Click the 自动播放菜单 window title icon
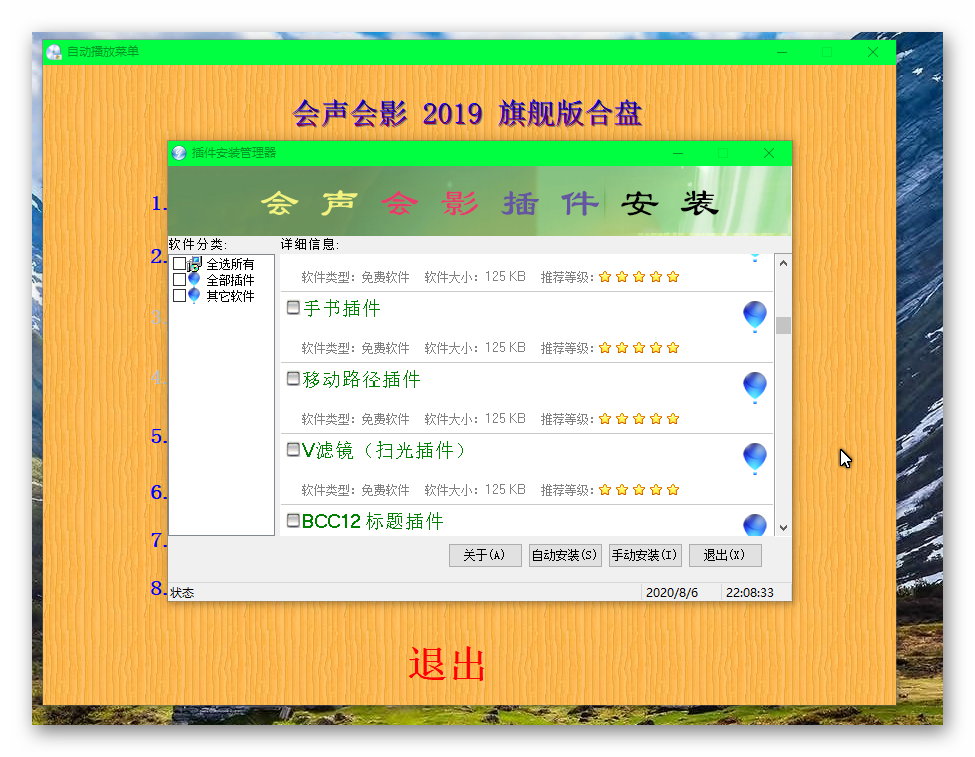 pyautogui.click(x=54, y=52)
